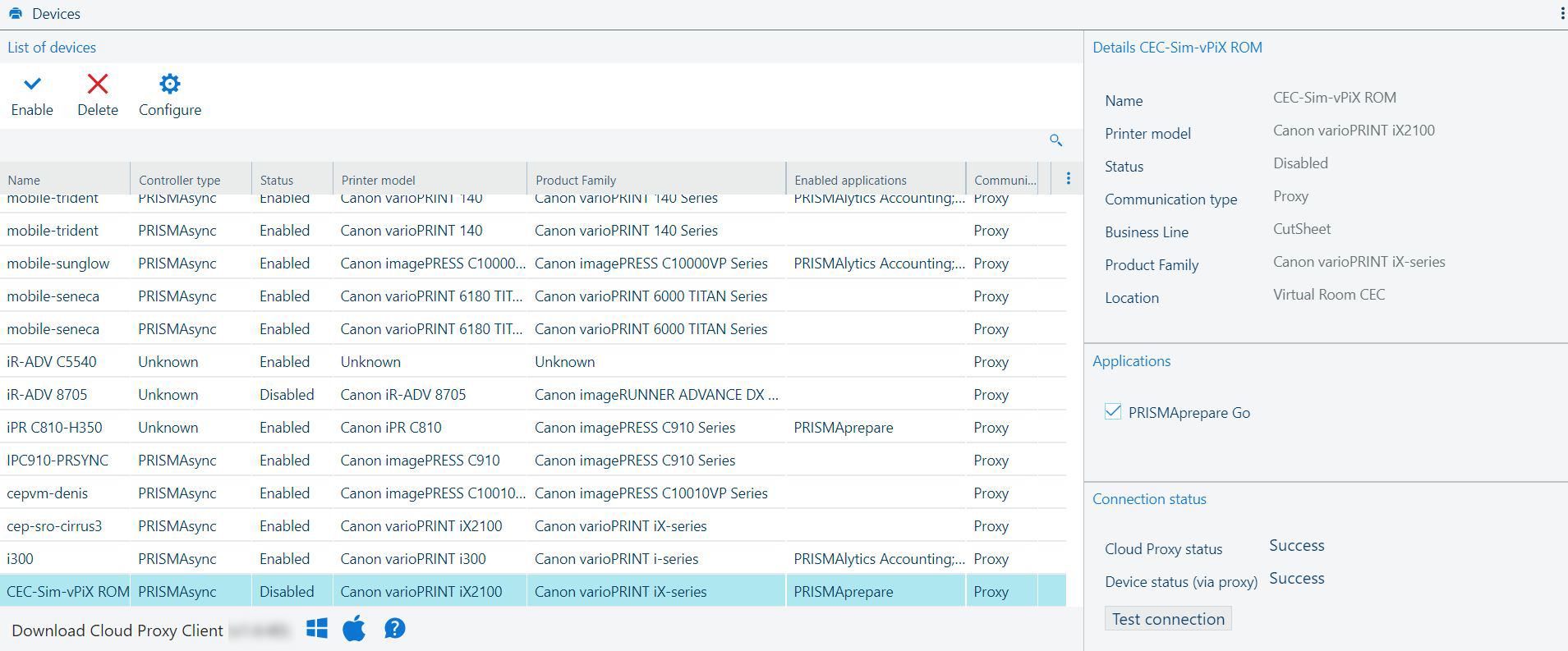1568x651 pixels.
Task: Select the mobile-sunglow device row
Action: [533, 264]
